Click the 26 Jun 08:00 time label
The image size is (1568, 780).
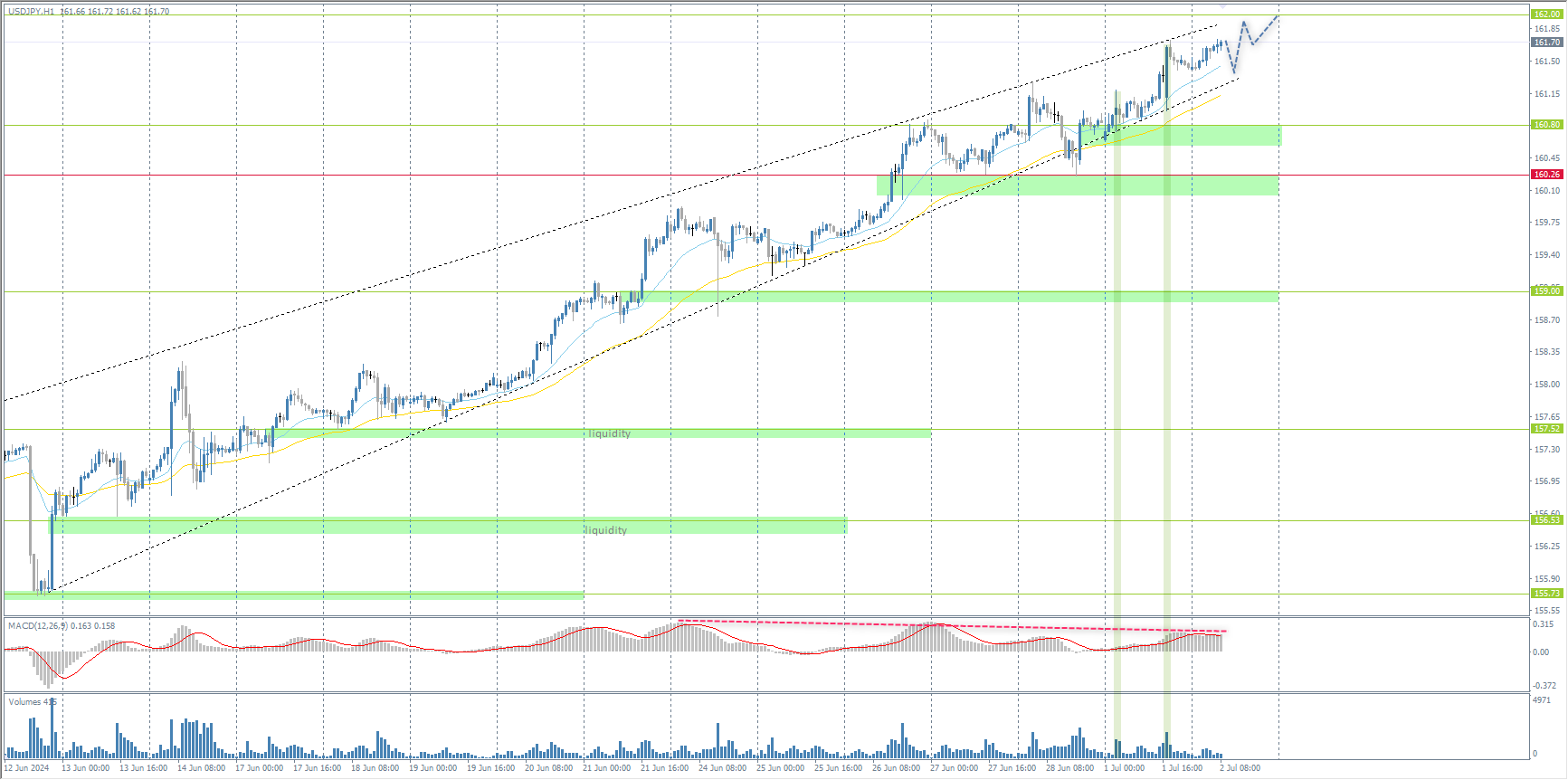pos(897,768)
